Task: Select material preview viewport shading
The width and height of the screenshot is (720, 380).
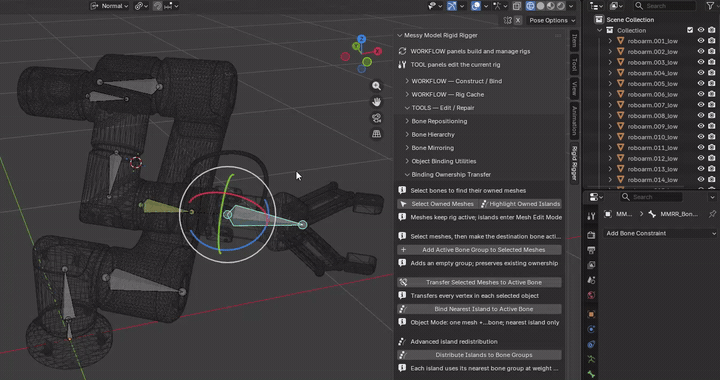Action: (551, 6)
